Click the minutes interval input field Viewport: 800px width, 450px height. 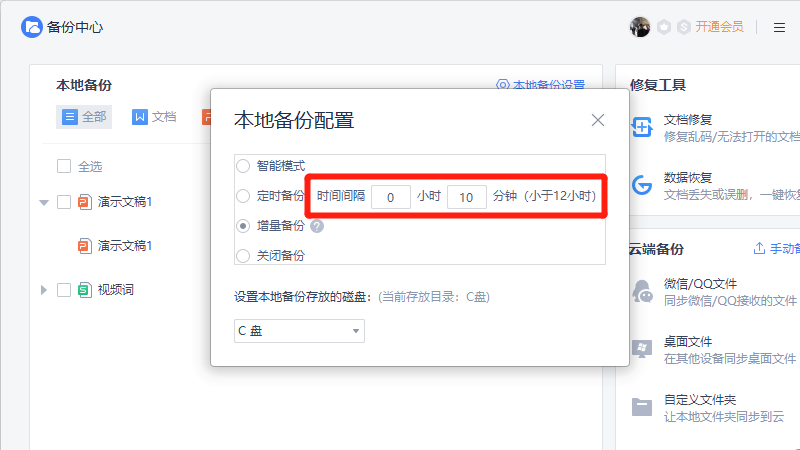[x=466, y=197]
